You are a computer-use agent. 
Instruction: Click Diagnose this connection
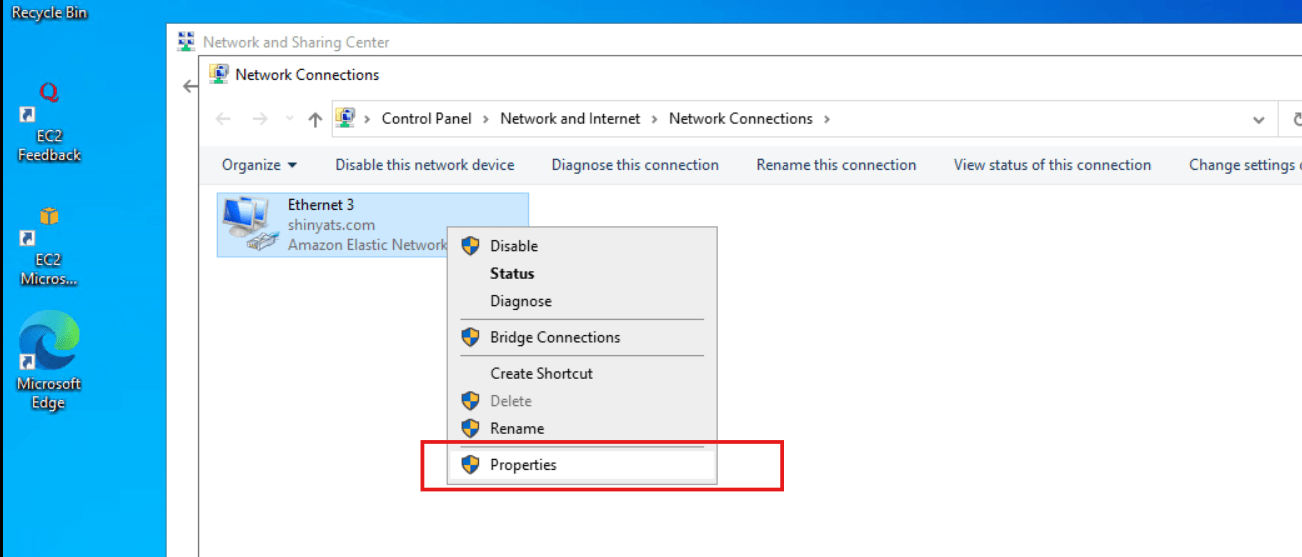coord(635,165)
